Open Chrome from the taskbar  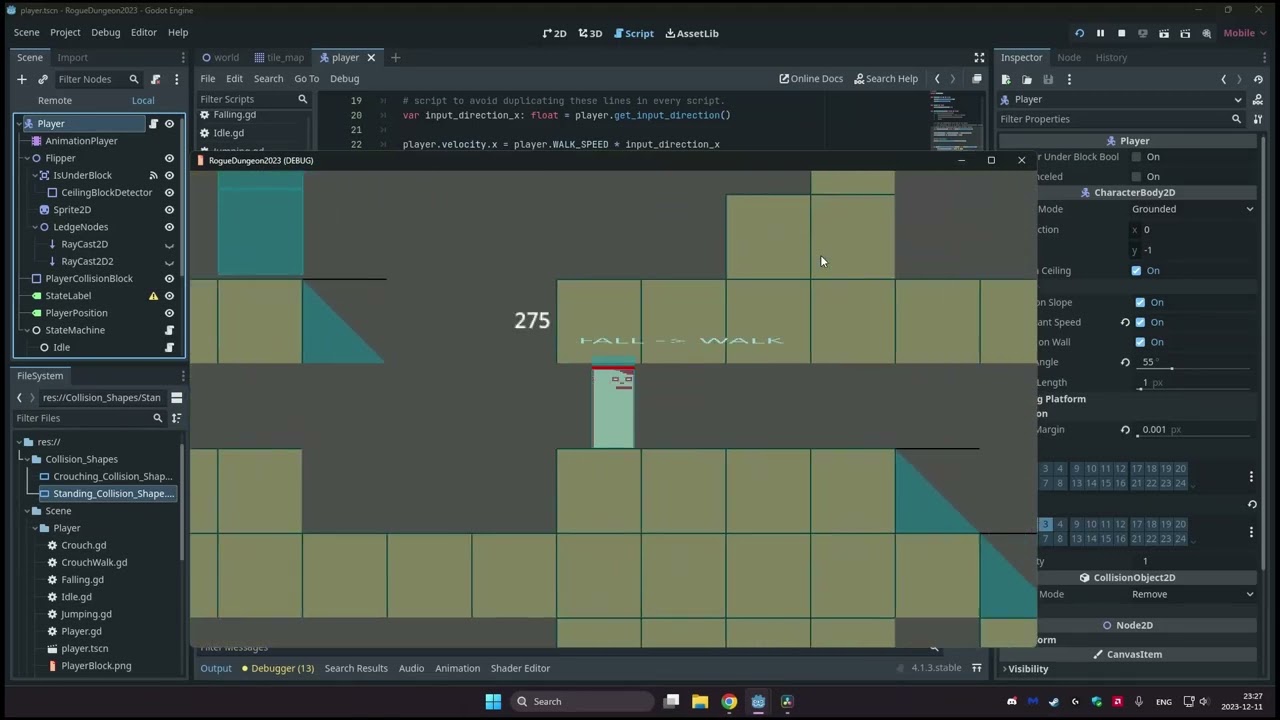[729, 701]
